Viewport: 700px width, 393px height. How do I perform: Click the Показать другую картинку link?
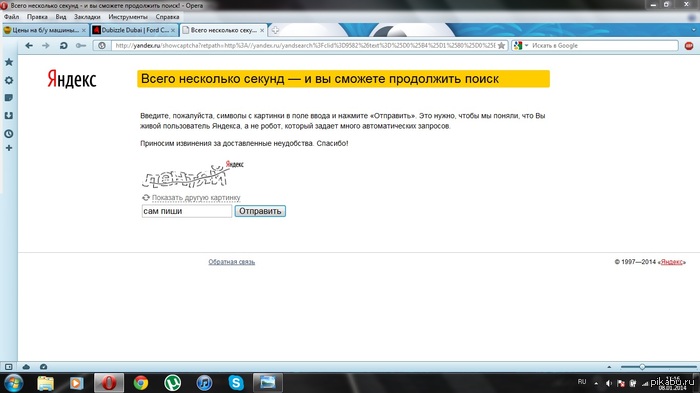pos(196,197)
